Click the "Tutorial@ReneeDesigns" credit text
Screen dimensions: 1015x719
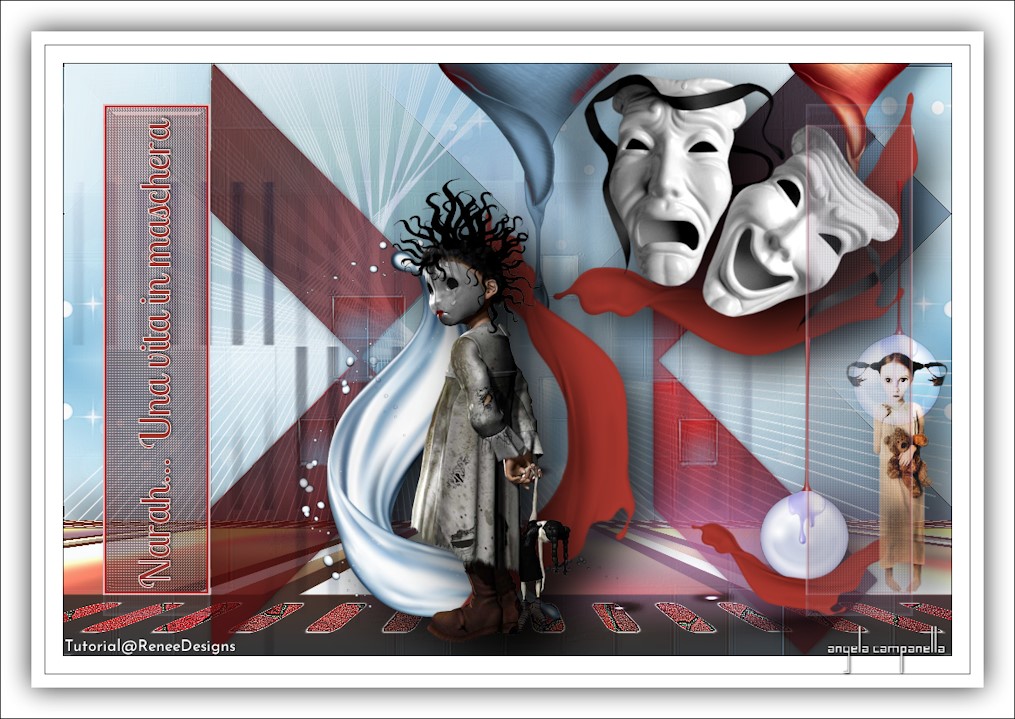point(150,646)
